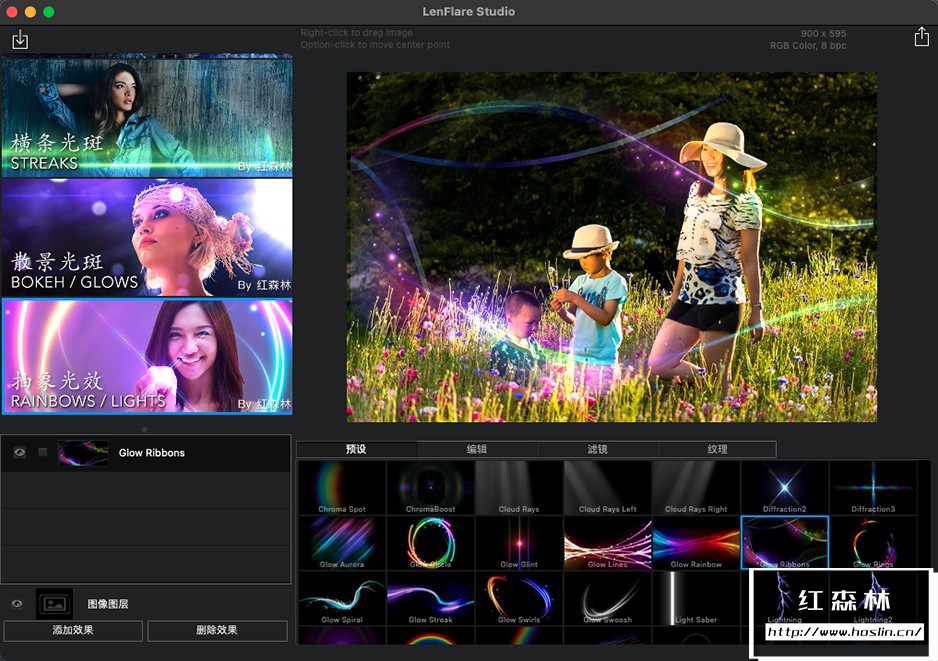The width and height of the screenshot is (938, 661).
Task: Toggle the checkbox beside Glow Ribbons layer
Action: [43, 453]
